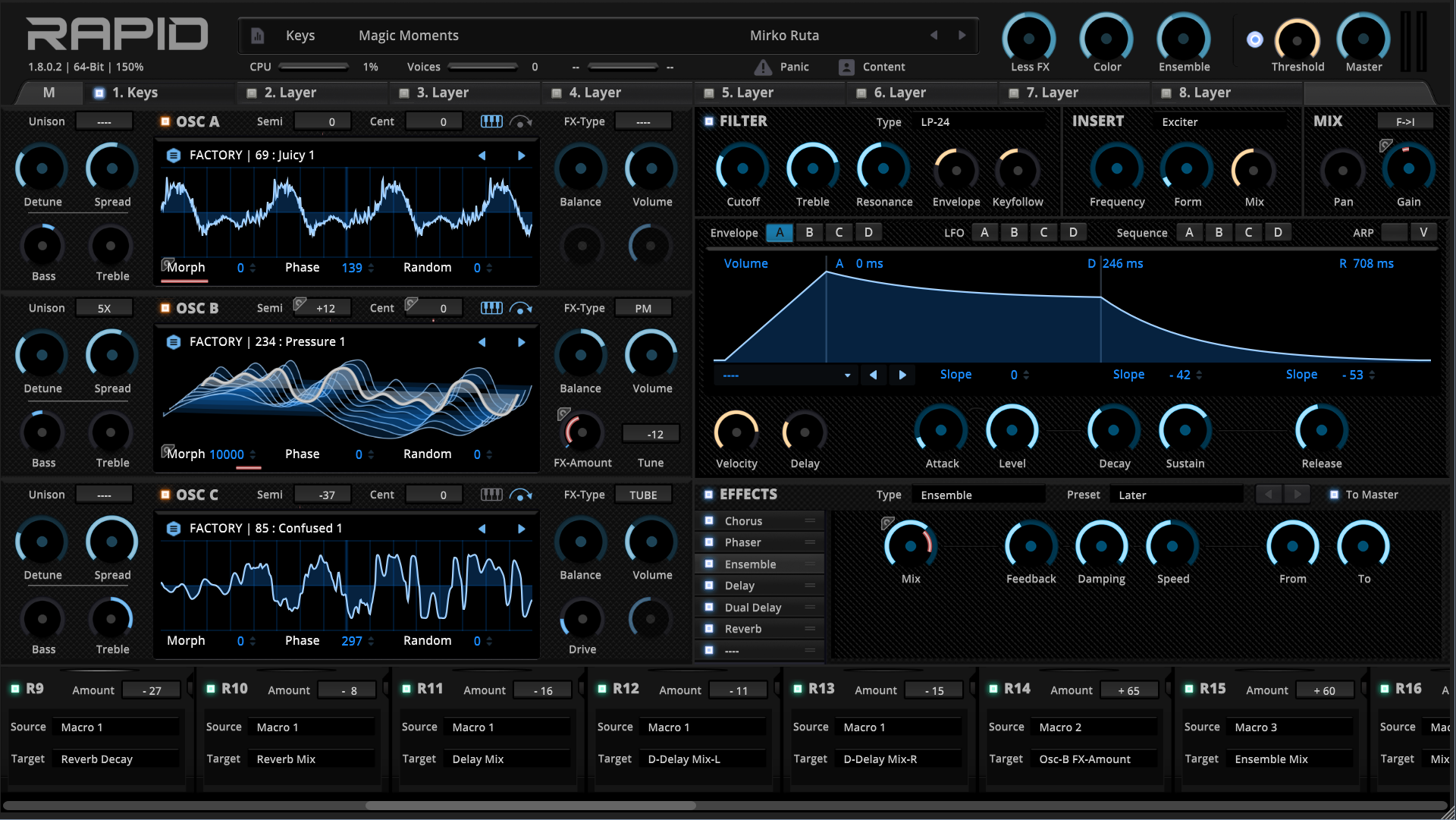The width and height of the screenshot is (1456, 820).
Task: Click the limiter enable circle near Threshold
Action: [x=1255, y=39]
